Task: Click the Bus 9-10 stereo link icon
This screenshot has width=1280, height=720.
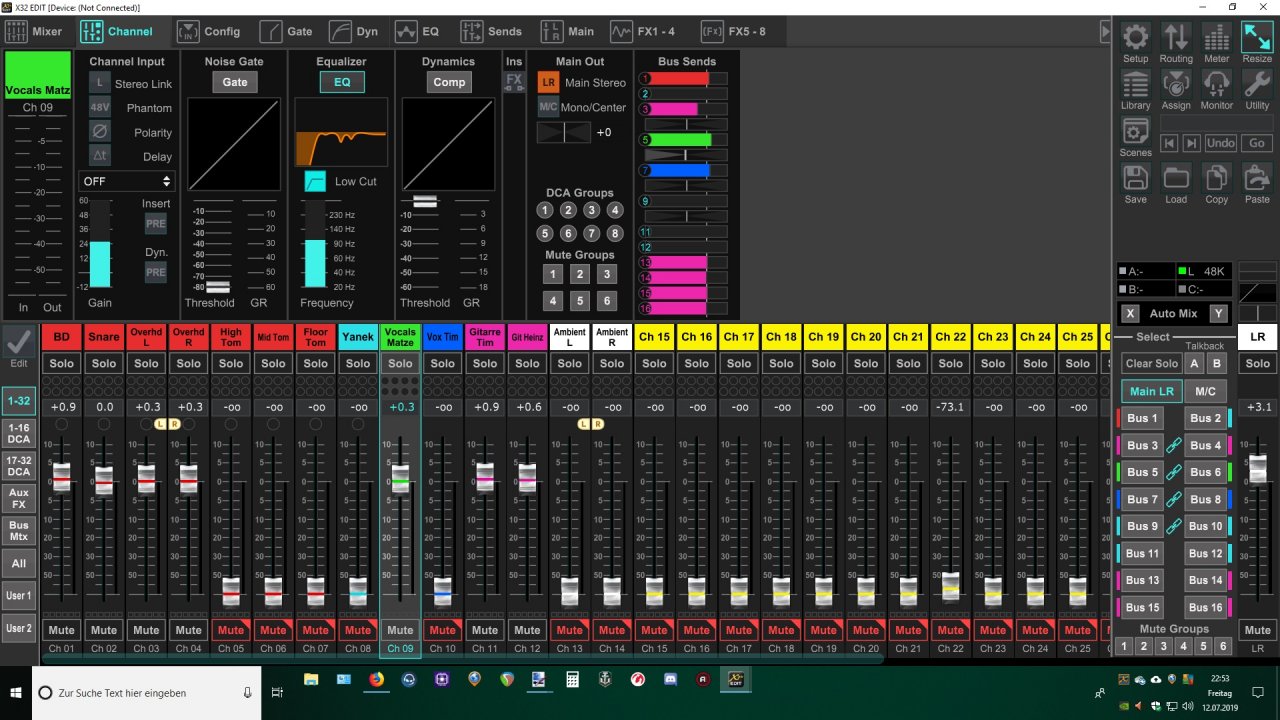Action: tap(1175, 526)
